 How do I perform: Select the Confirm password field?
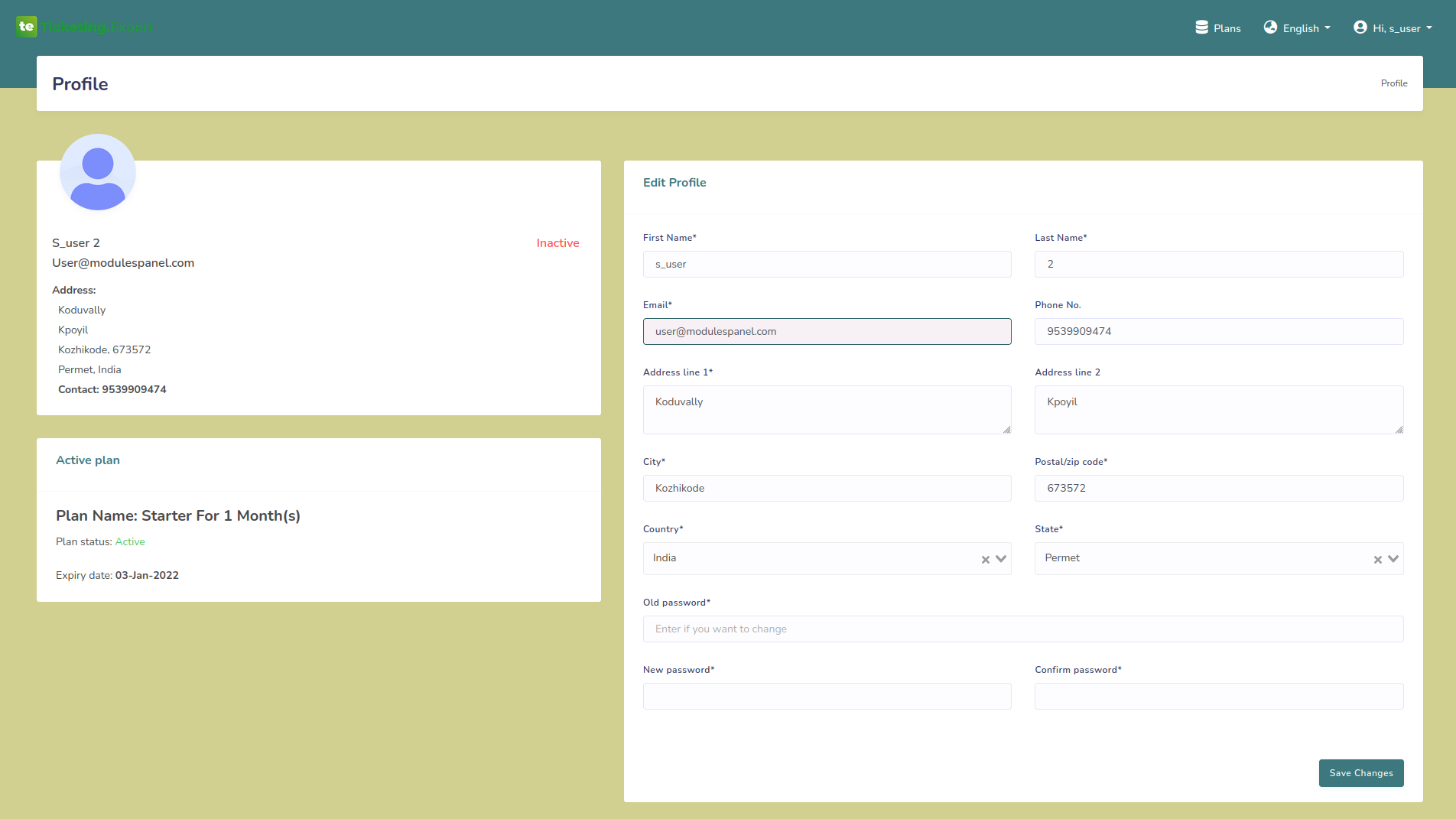1218,697
